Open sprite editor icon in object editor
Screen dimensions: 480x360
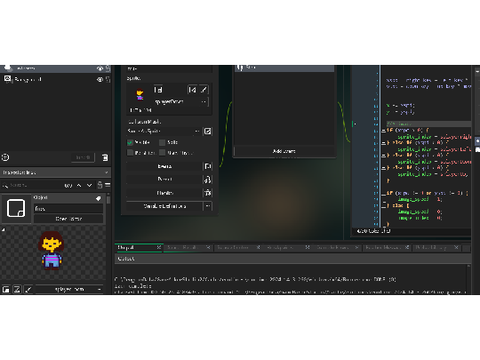click(x=192, y=90)
